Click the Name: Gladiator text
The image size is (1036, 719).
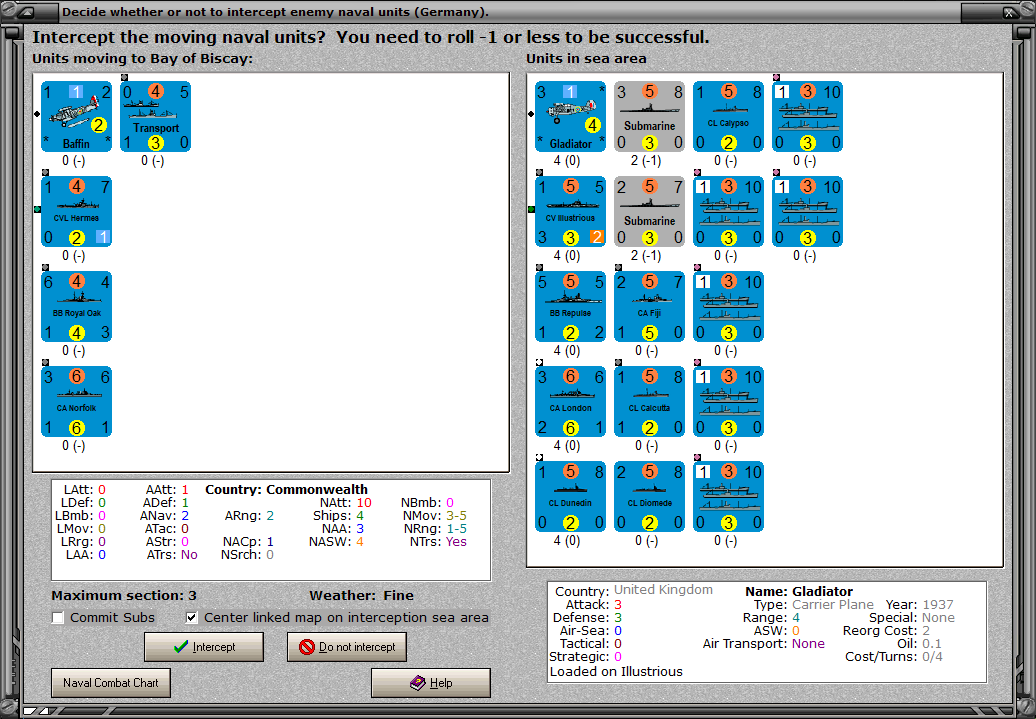pyautogui.click(x=799, y=591)
